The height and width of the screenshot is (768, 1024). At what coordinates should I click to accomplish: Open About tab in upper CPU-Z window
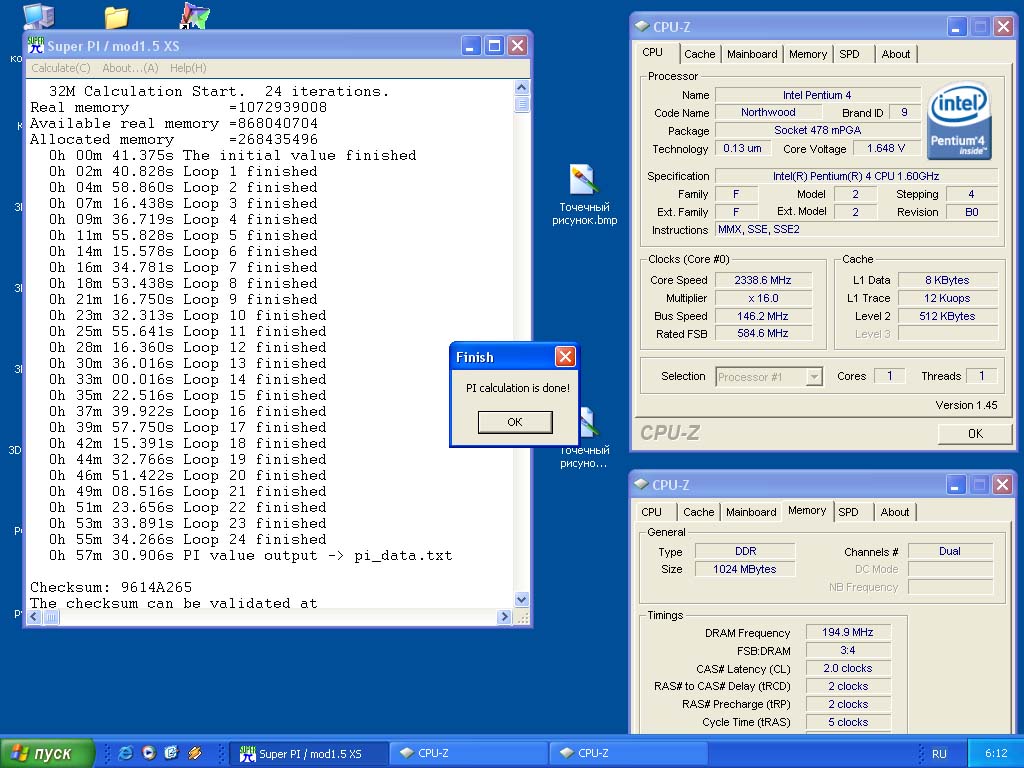[895, 54]
